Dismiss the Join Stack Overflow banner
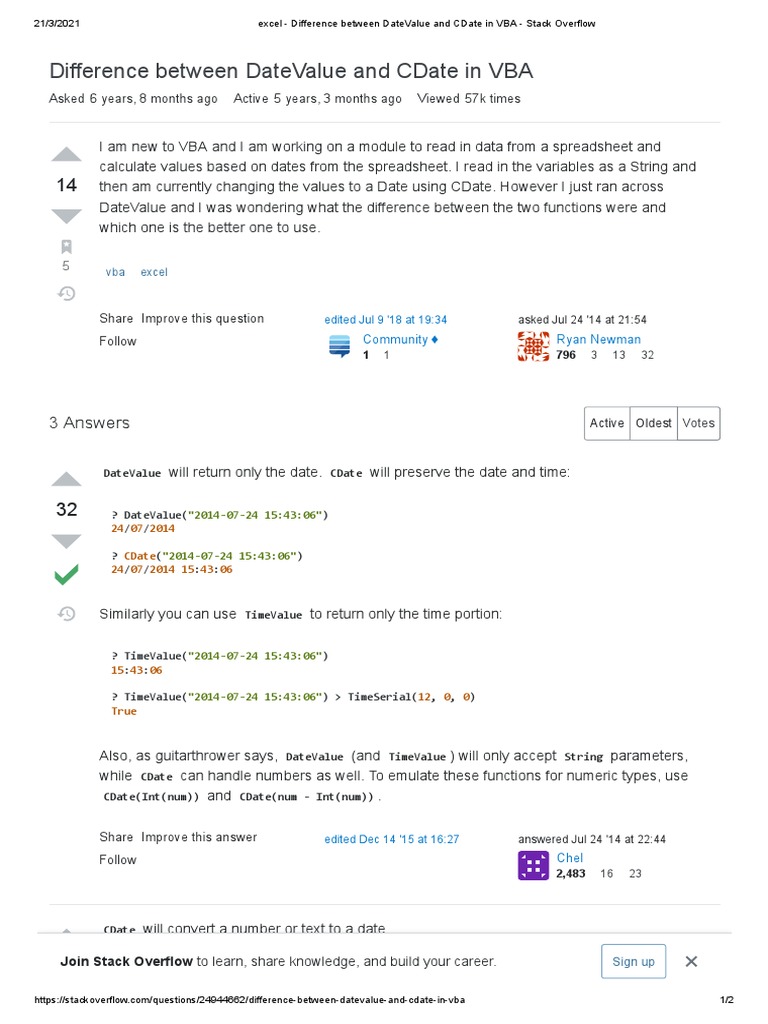Viewport: 768px width, 1024px height. [x=691, y=961]
